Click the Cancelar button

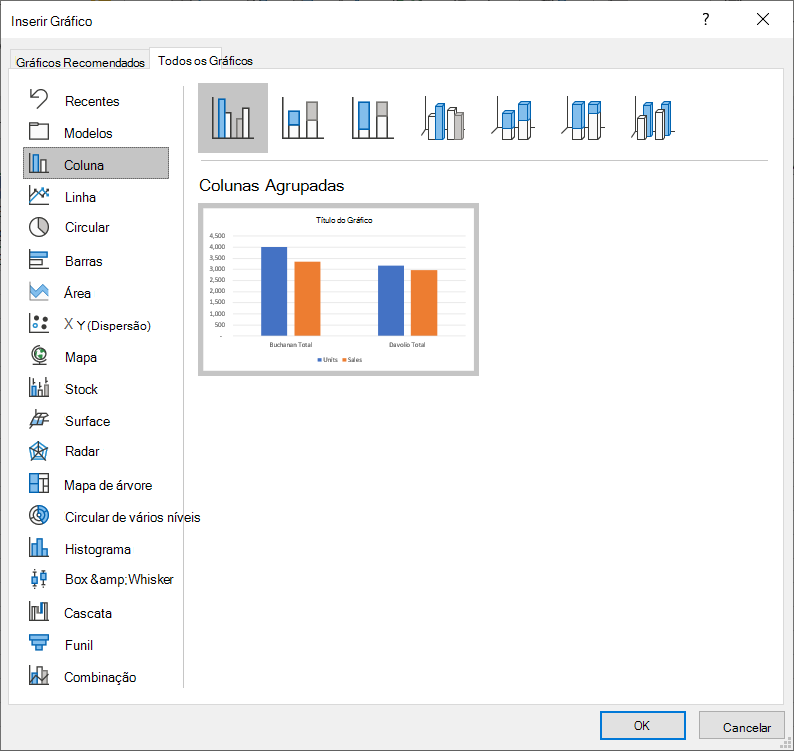(x=746, y=727)
